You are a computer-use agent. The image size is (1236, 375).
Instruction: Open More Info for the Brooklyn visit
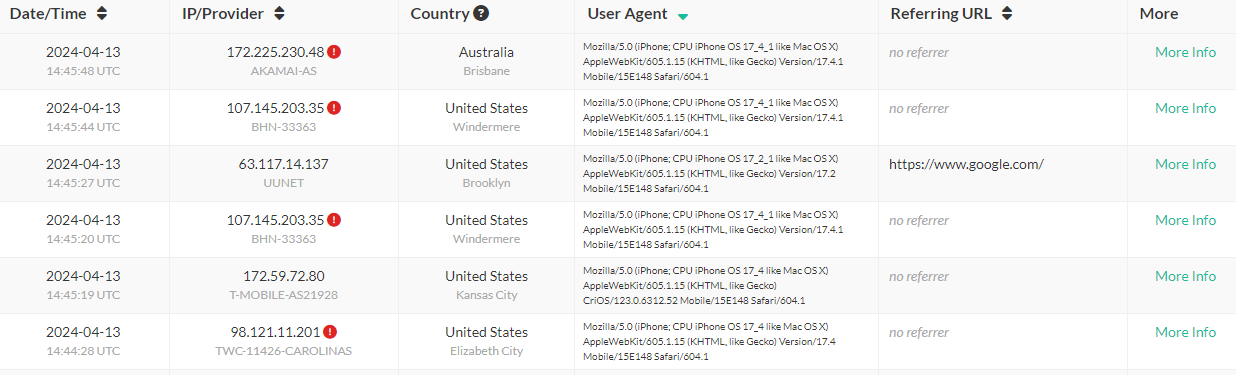click(x=1185, y=164)
